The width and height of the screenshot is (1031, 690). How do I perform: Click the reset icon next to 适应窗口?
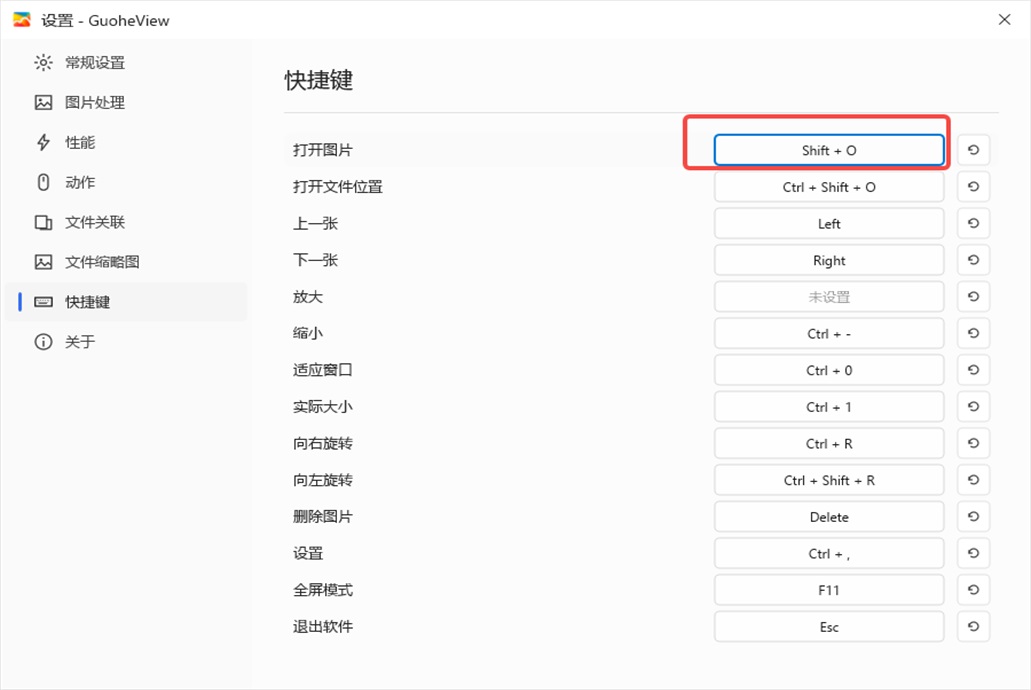973,370
